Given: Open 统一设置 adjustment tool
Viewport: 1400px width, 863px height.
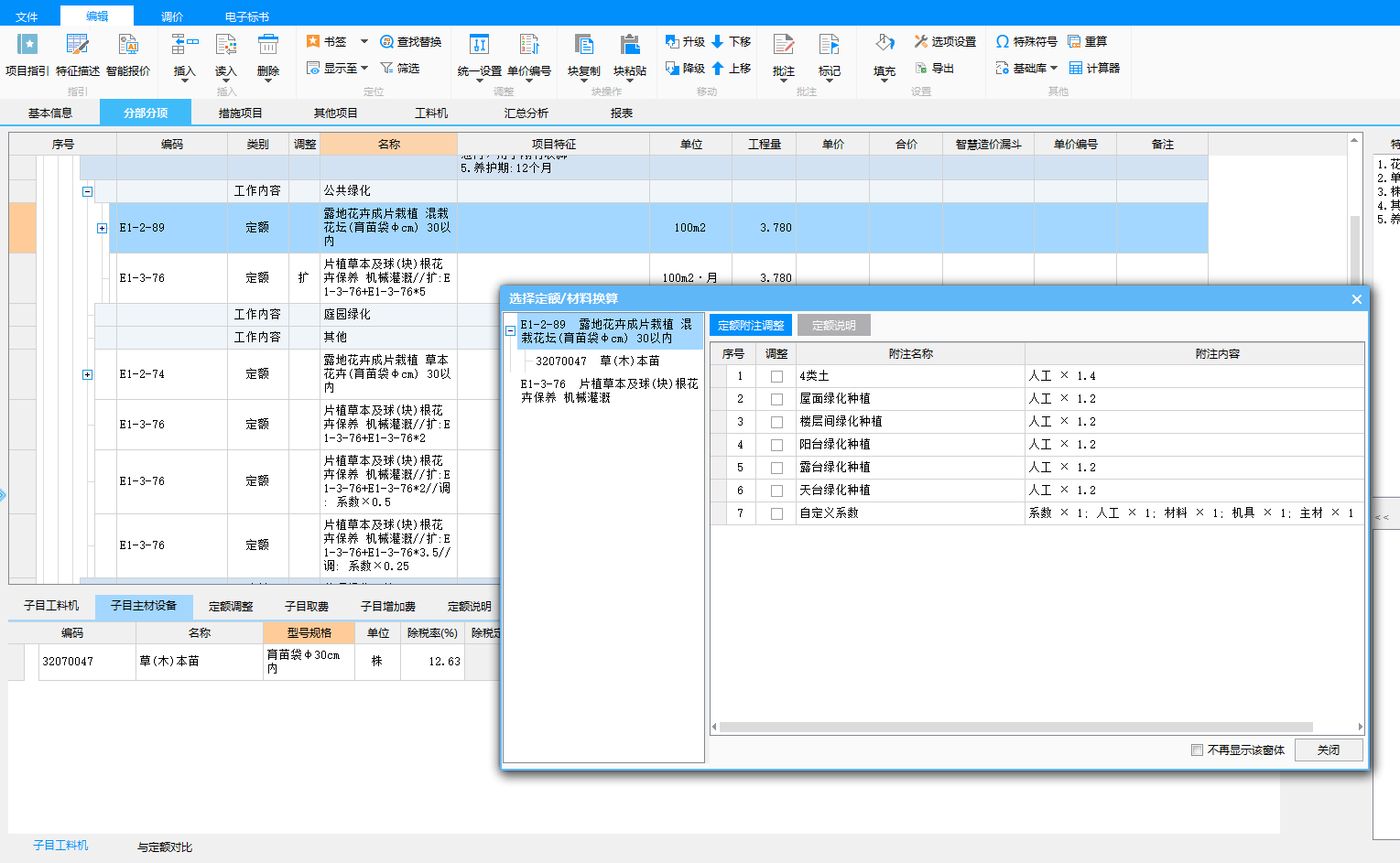Looking at the screenshot, I should click(x=479, y=57).
